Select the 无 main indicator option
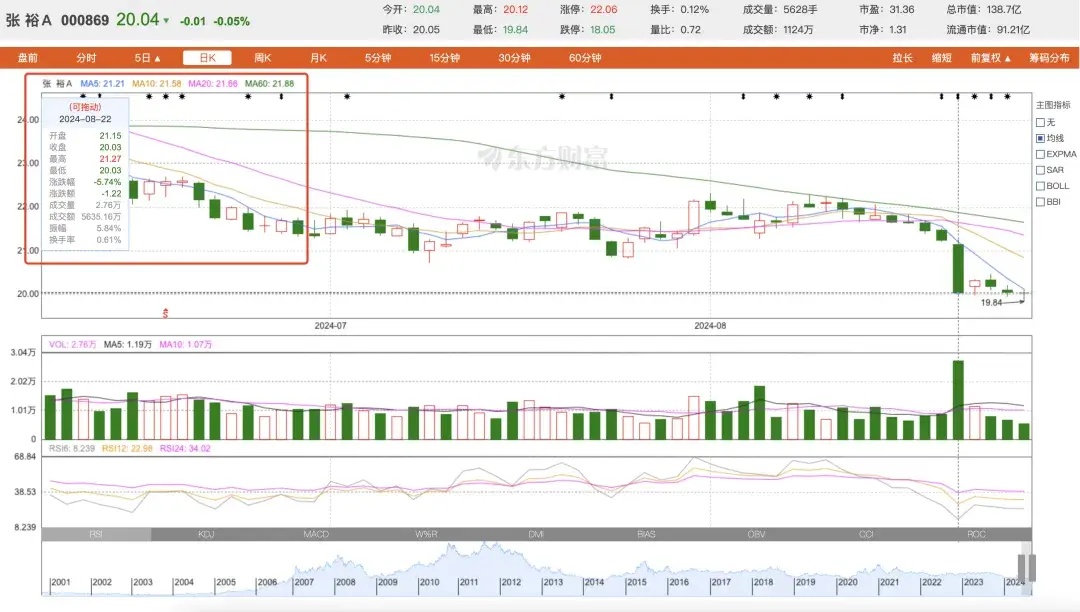The image size is (1080, 612). 1041,123
